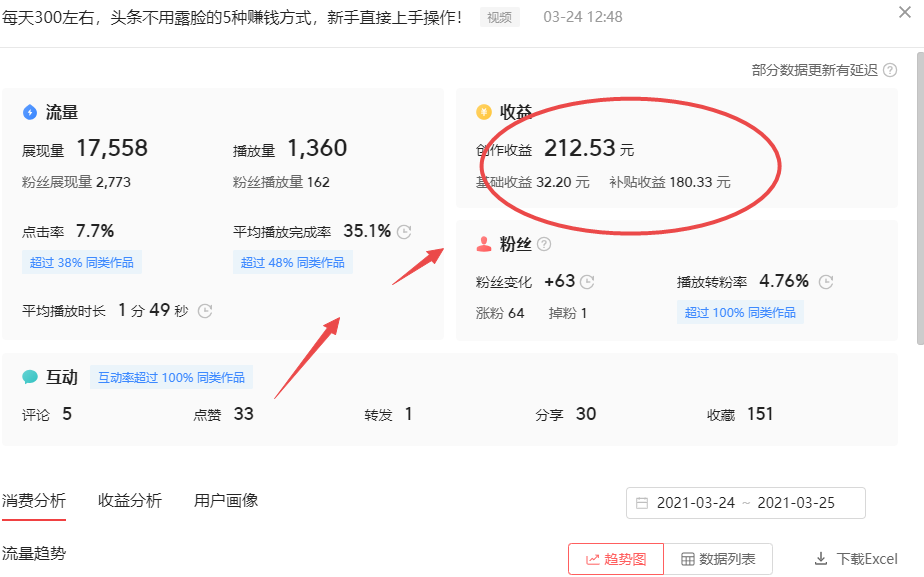Click the yellow 收益 coin icon
Viewport: 924px width, 577px height.
[483, 112]
